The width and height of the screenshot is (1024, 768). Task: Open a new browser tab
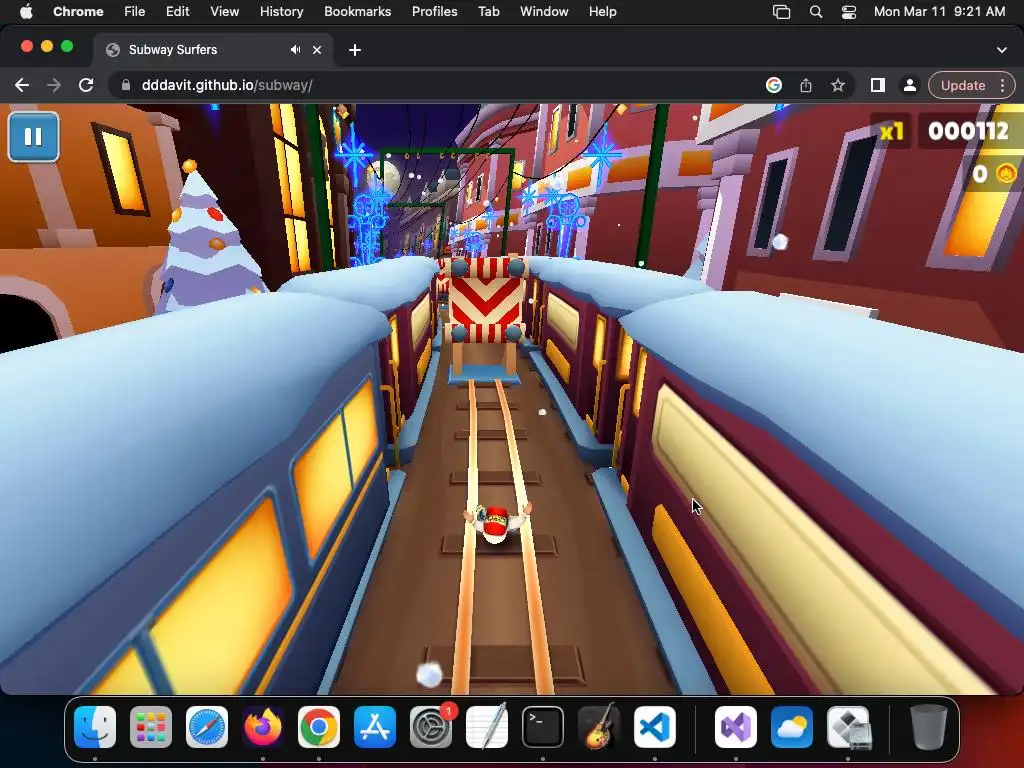pyautogui.click(x=355, y=50)
